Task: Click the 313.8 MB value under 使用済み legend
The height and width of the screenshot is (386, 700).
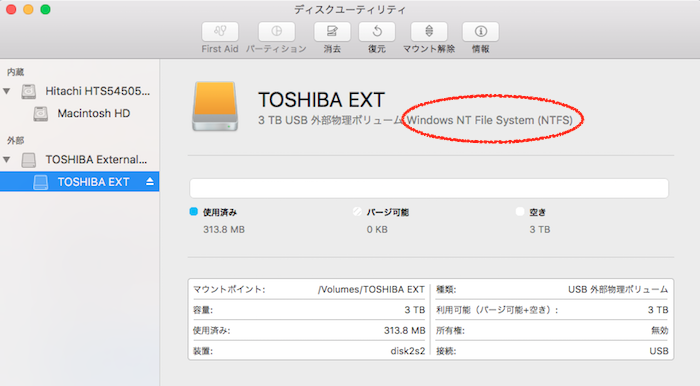Action: pos(224,229)
